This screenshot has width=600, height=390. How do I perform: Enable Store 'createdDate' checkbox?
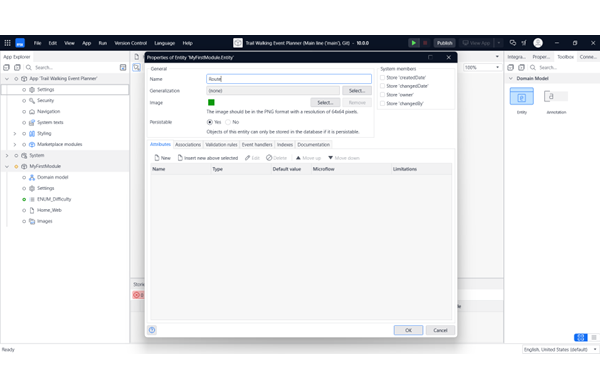click(x=382, y=77)
